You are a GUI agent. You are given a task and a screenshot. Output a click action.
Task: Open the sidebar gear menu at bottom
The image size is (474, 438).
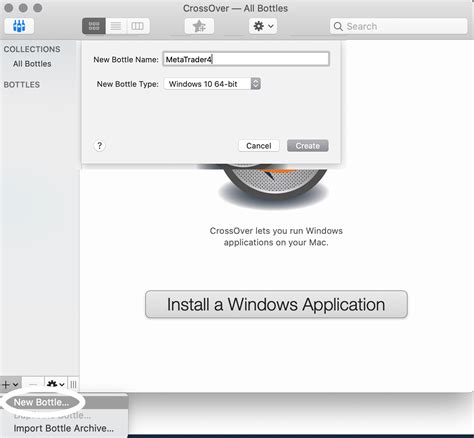click(x=55, y=384)
